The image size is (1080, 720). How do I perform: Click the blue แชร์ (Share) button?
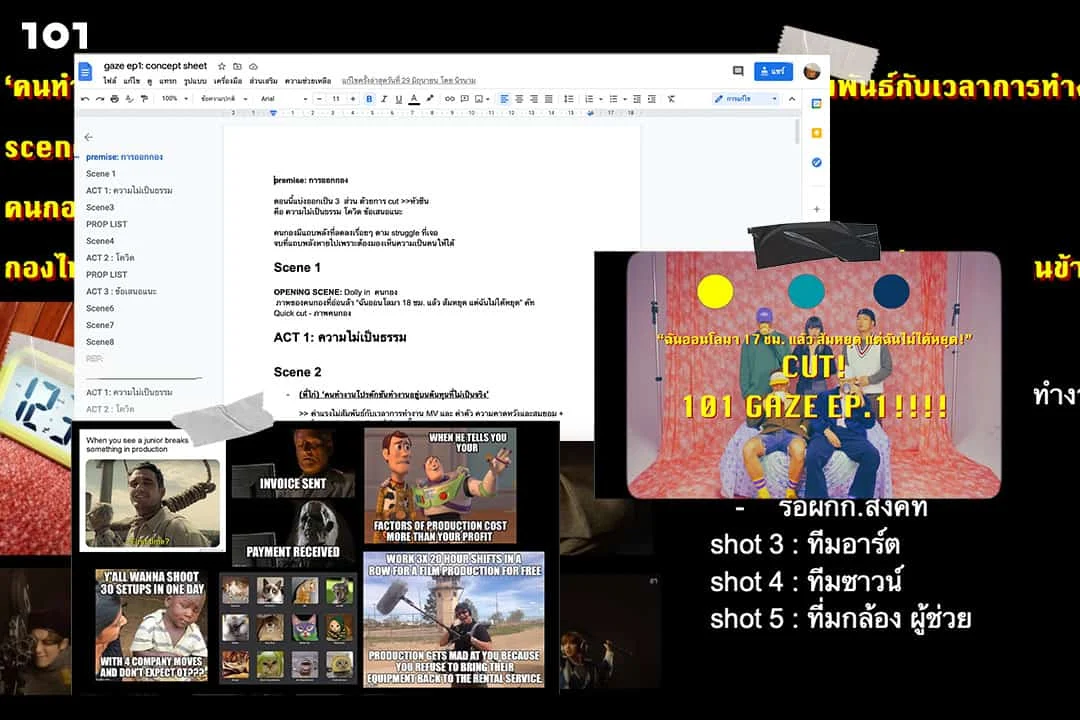tap(773, 71)
